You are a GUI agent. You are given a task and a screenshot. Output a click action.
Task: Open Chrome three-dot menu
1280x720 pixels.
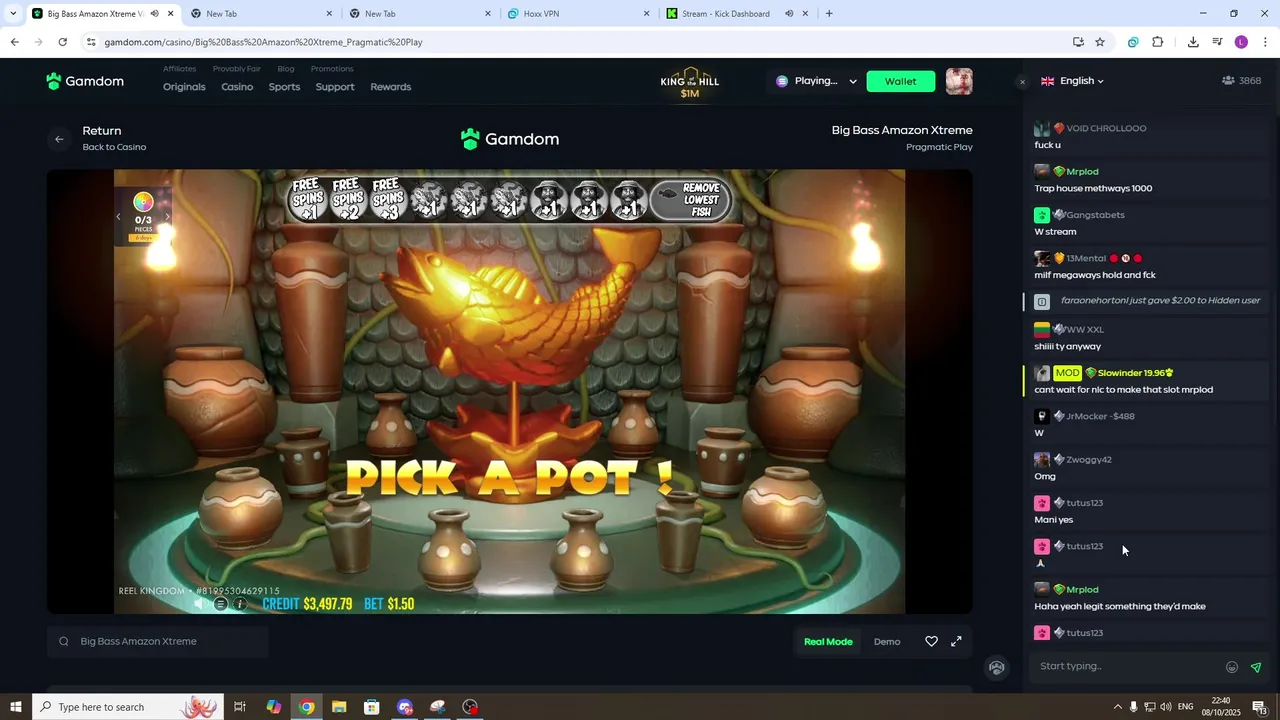click(x=1266, y=42)
